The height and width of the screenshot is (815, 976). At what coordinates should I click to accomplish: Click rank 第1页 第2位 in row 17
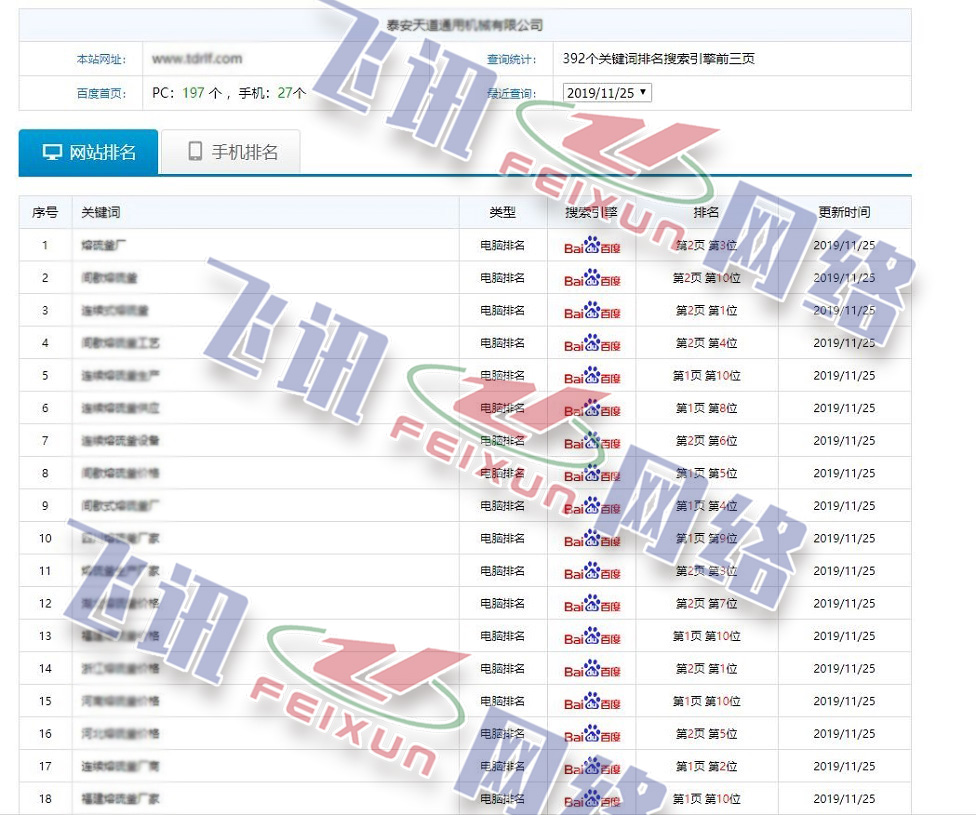[706, 766]
